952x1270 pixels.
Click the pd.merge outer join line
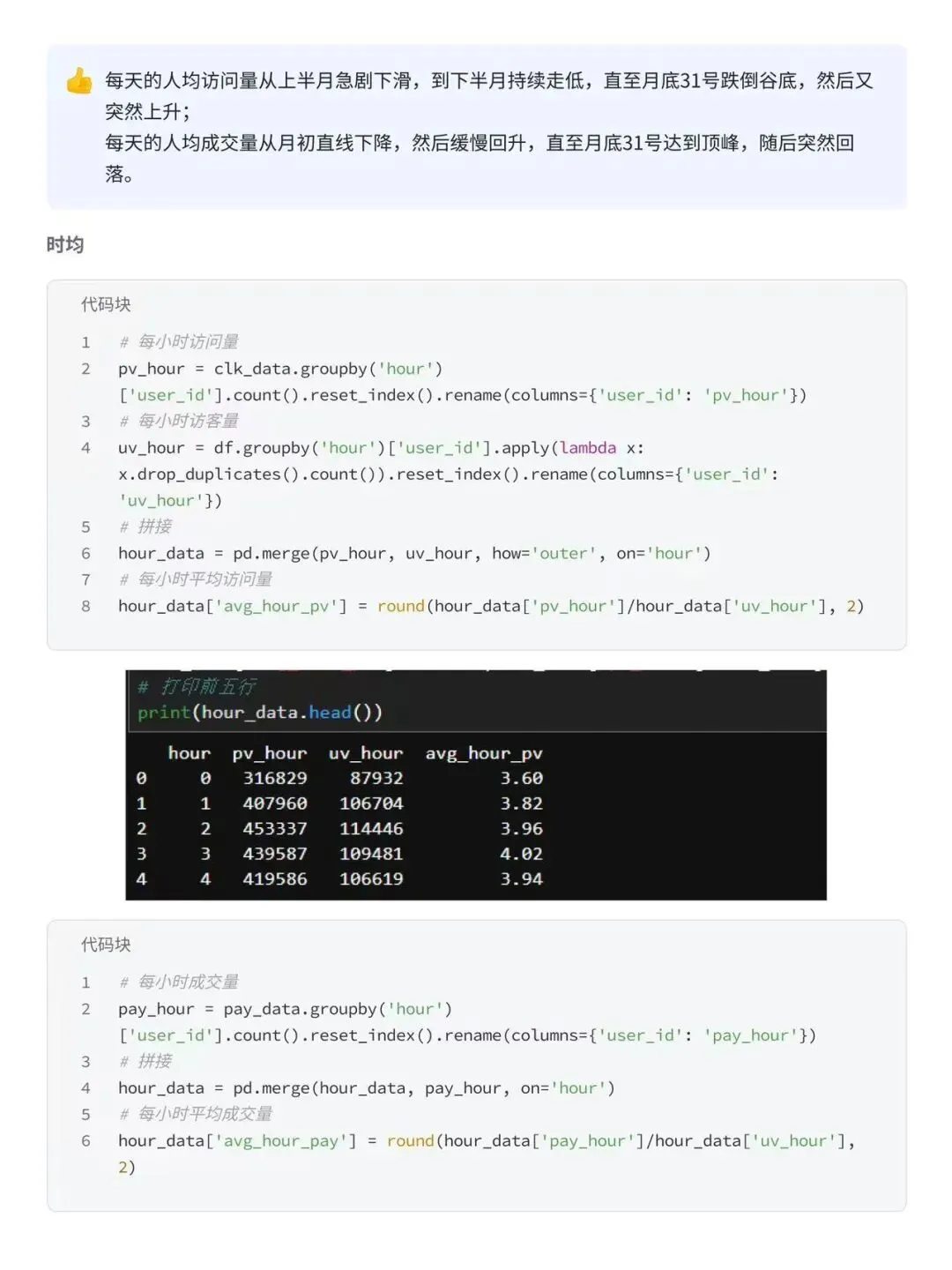pyautogui.click(x=414, y=553)
